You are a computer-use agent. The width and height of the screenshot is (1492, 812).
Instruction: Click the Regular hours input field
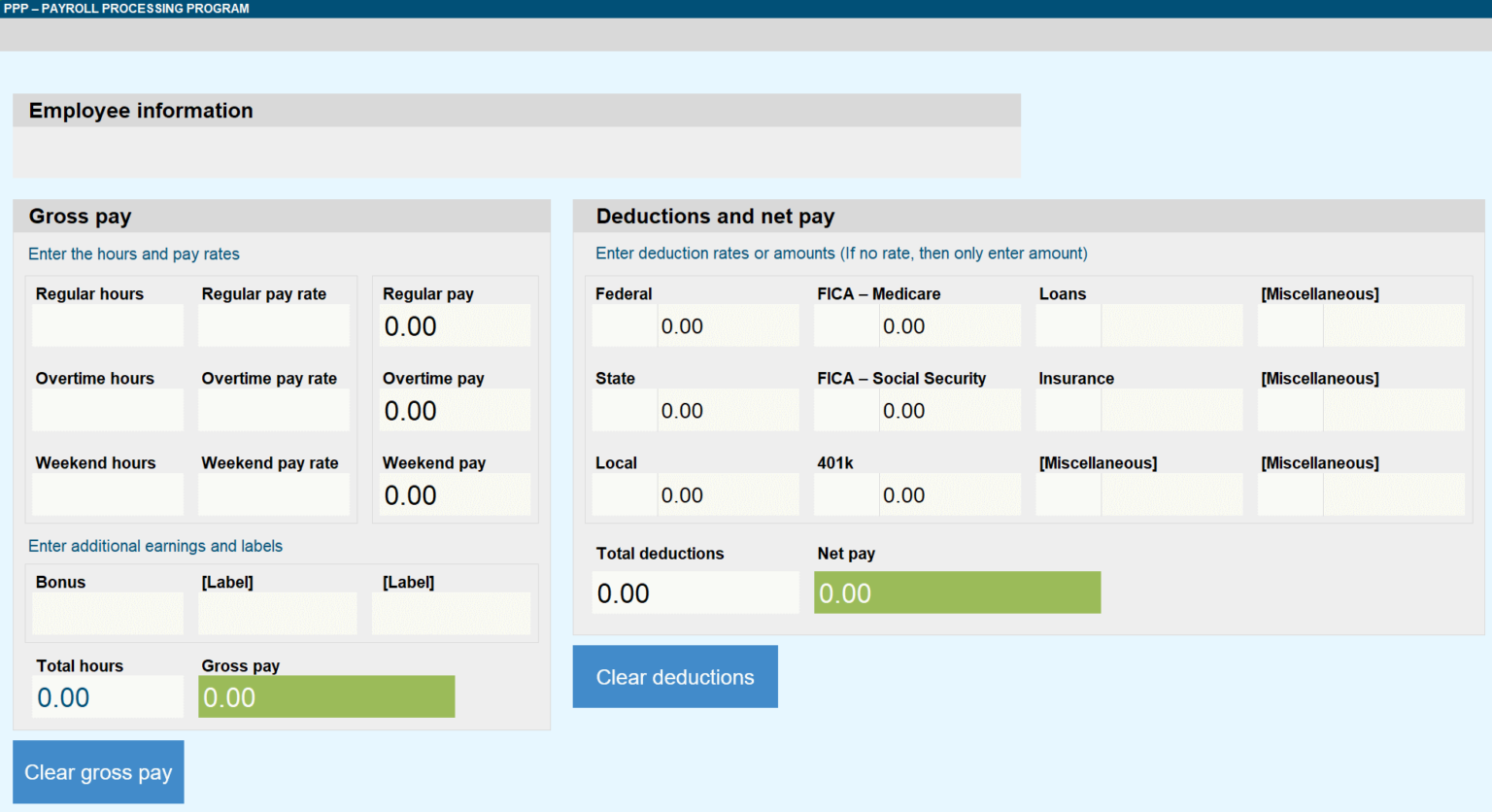(x=108, y=326)
